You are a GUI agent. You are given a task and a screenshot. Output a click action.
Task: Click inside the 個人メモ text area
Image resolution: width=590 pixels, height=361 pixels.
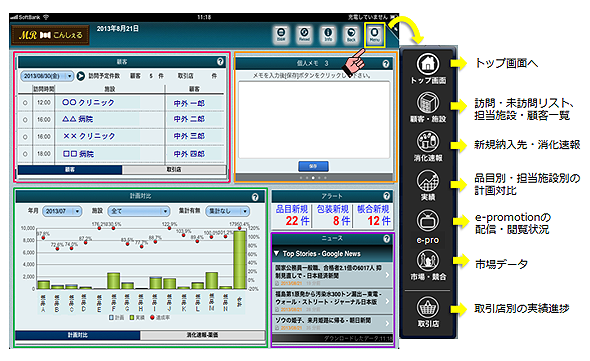314,120
